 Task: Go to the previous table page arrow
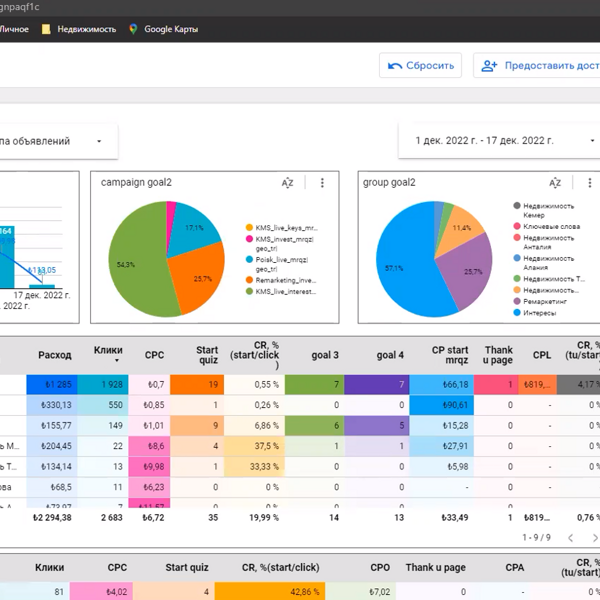569,537
